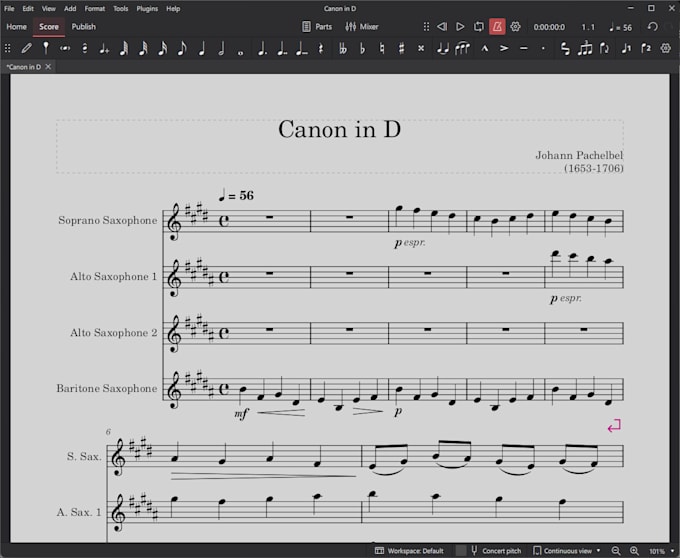
Task: Open the Plugins menu
Action: click(x=147, y=8)
